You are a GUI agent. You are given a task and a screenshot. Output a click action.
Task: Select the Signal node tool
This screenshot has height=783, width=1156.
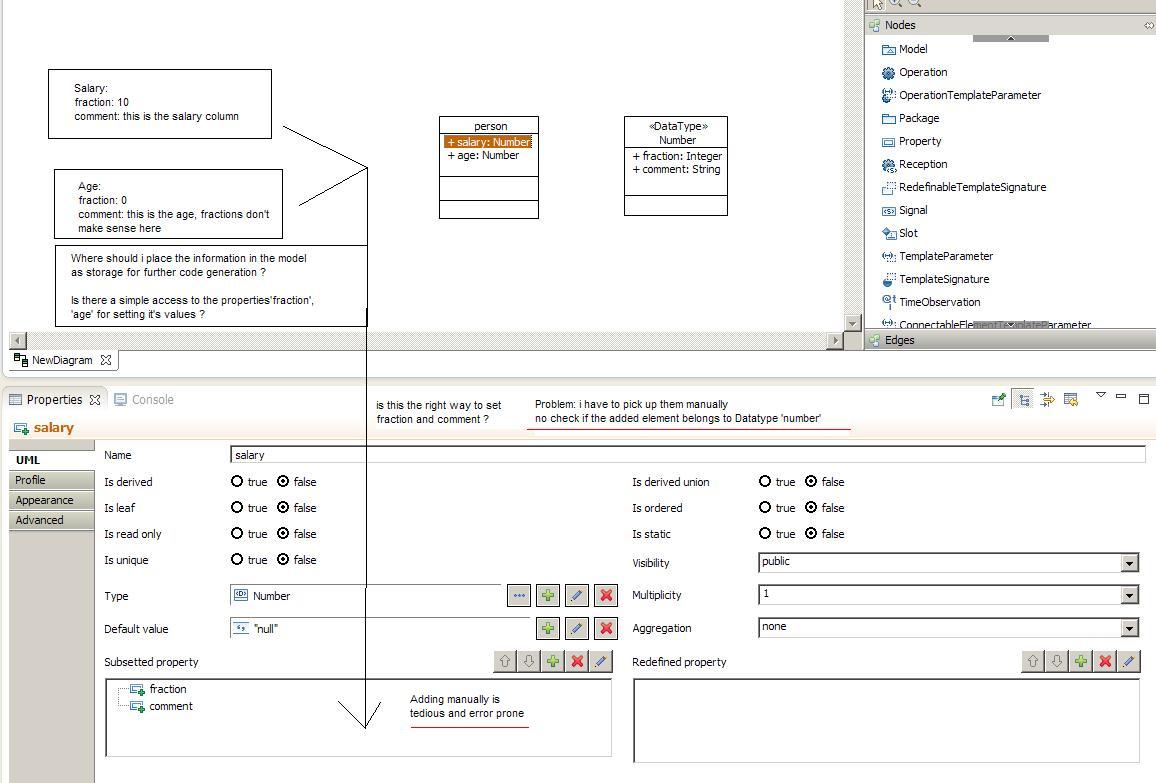click(905, 210)
